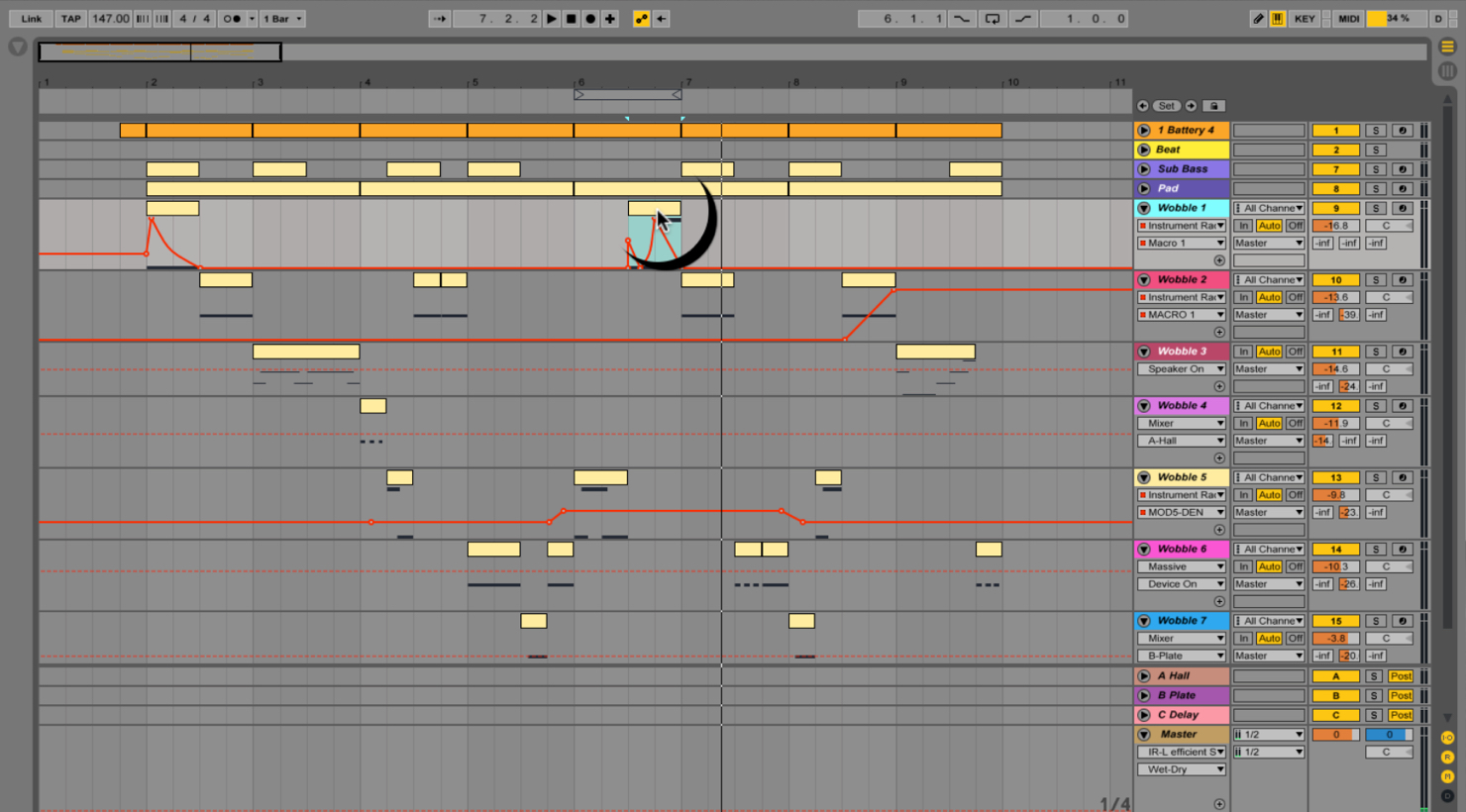This screenshot has width=1466, height=812.
Task: Arm the 1 Battery 4 track
Action: point(1402,131)
